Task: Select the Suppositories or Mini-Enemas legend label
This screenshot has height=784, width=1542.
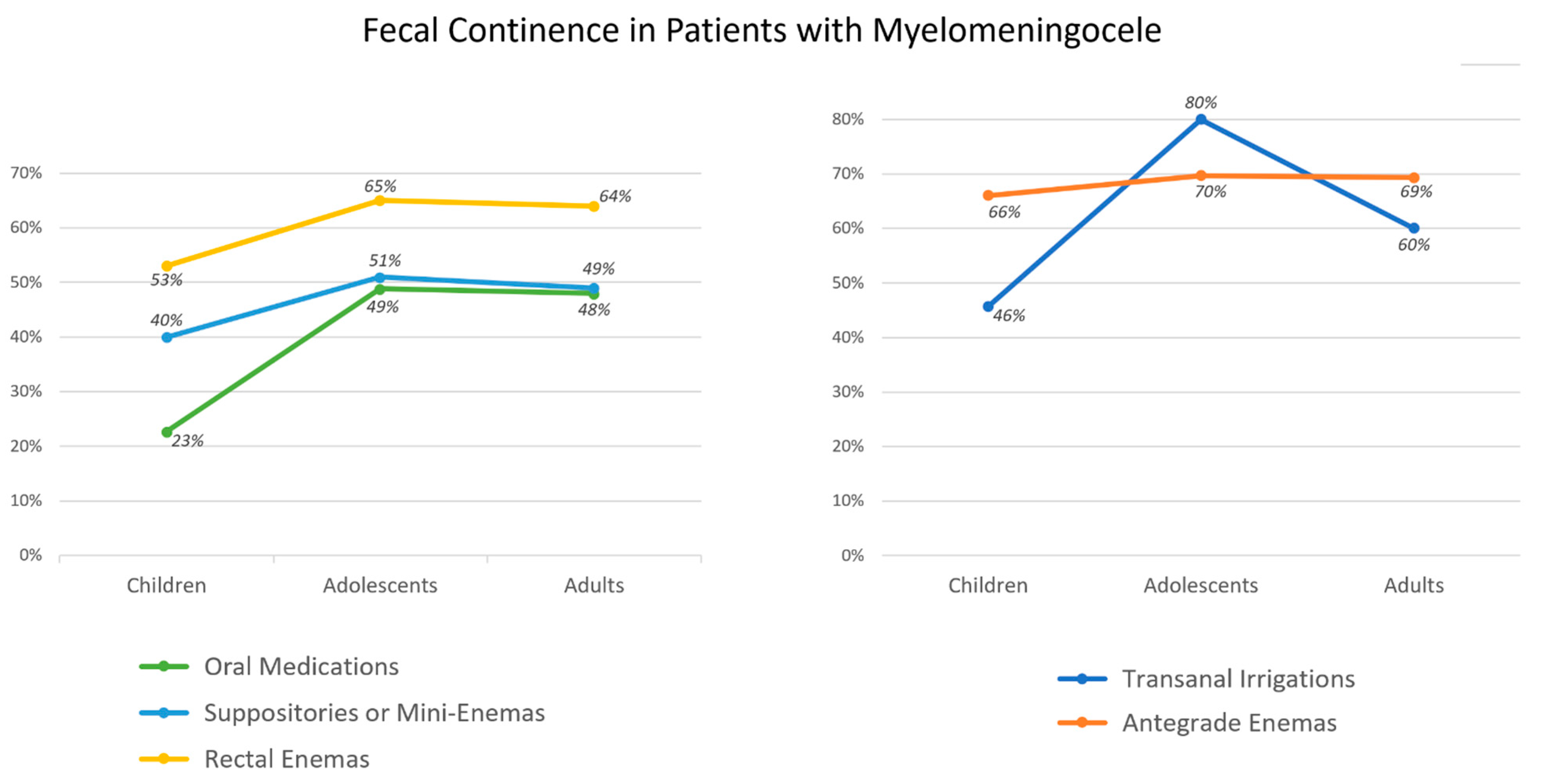Action: click(374, 713)
